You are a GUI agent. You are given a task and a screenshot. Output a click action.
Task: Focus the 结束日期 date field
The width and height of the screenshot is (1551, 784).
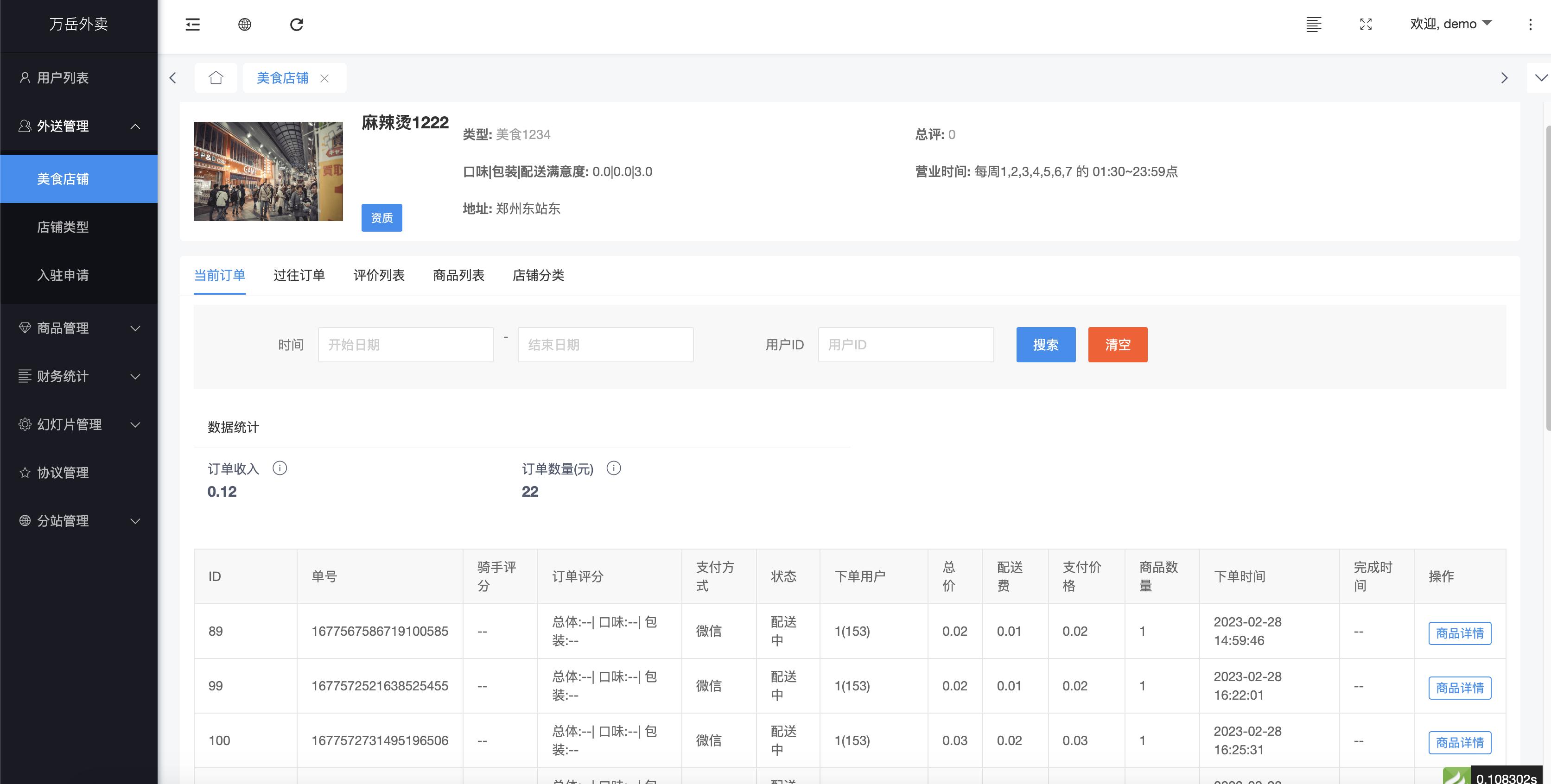(x=606, y=345)
